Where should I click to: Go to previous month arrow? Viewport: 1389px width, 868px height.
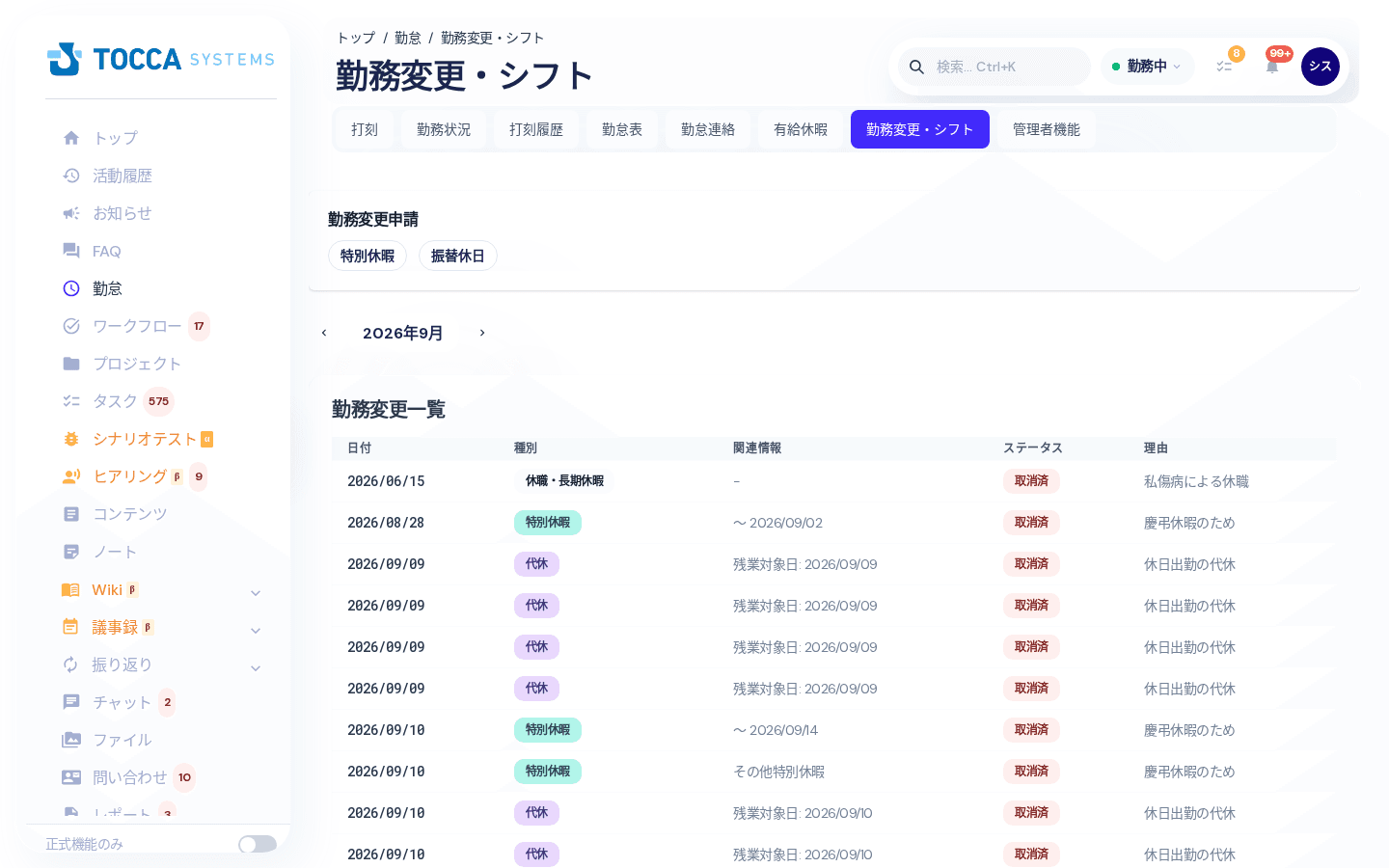tap(324, 333)
